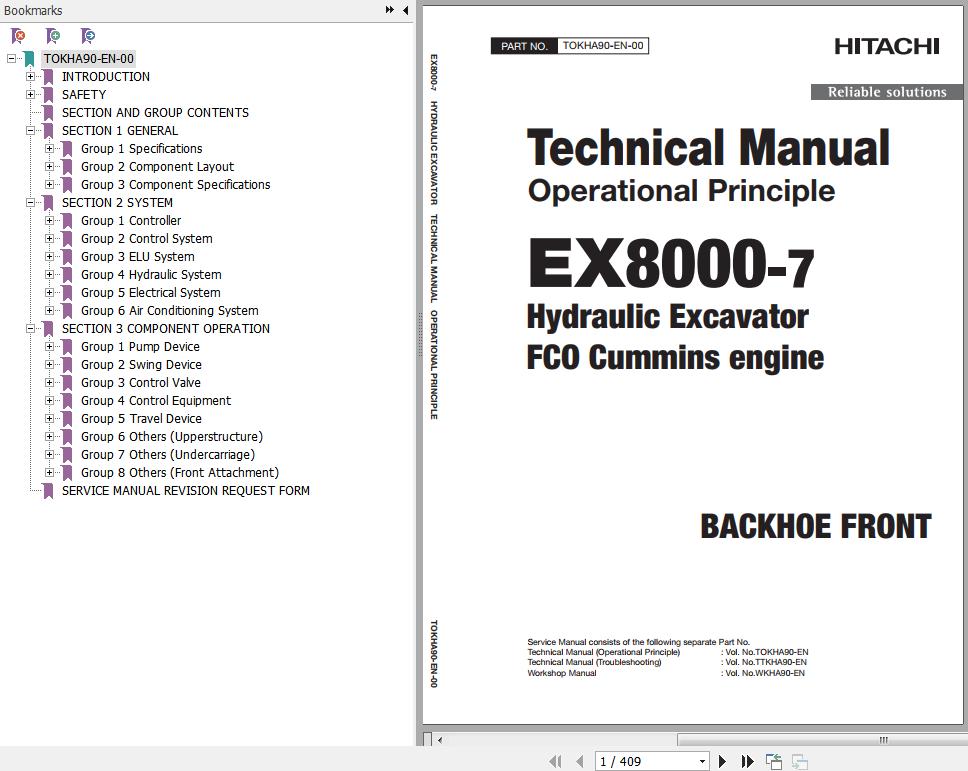Screen dimensions: 968x771
Task: Collapse SECTION 3 COMPONENT OPERATION
Action: tap(30, 328)
